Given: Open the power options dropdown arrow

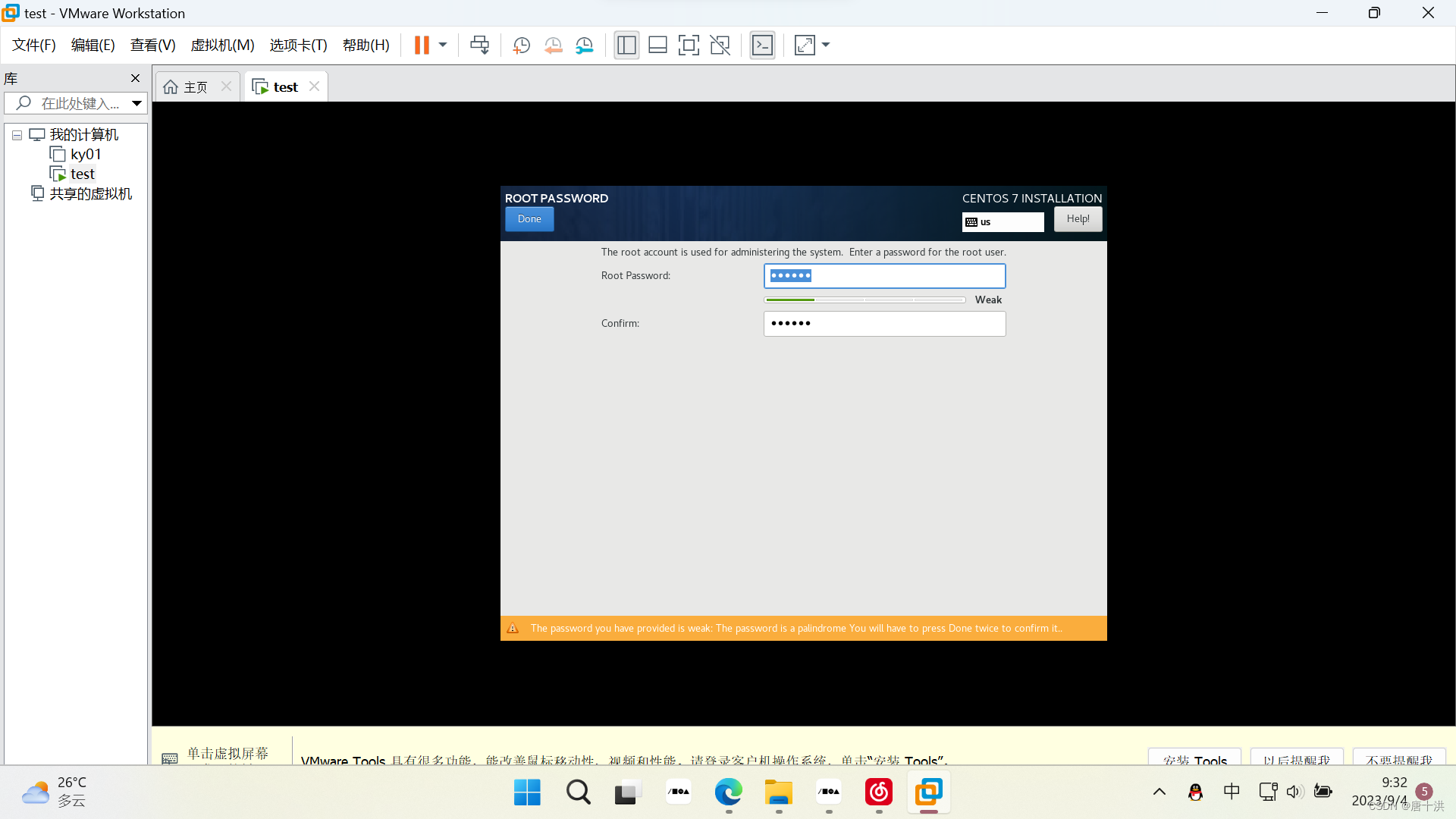Looking at the screenshot, I should pos(443,45).
